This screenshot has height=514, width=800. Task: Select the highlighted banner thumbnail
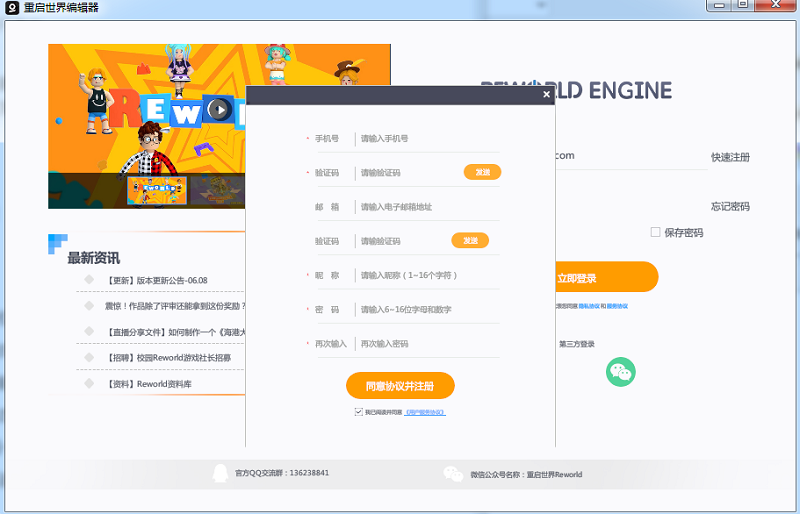pos(157,190)
